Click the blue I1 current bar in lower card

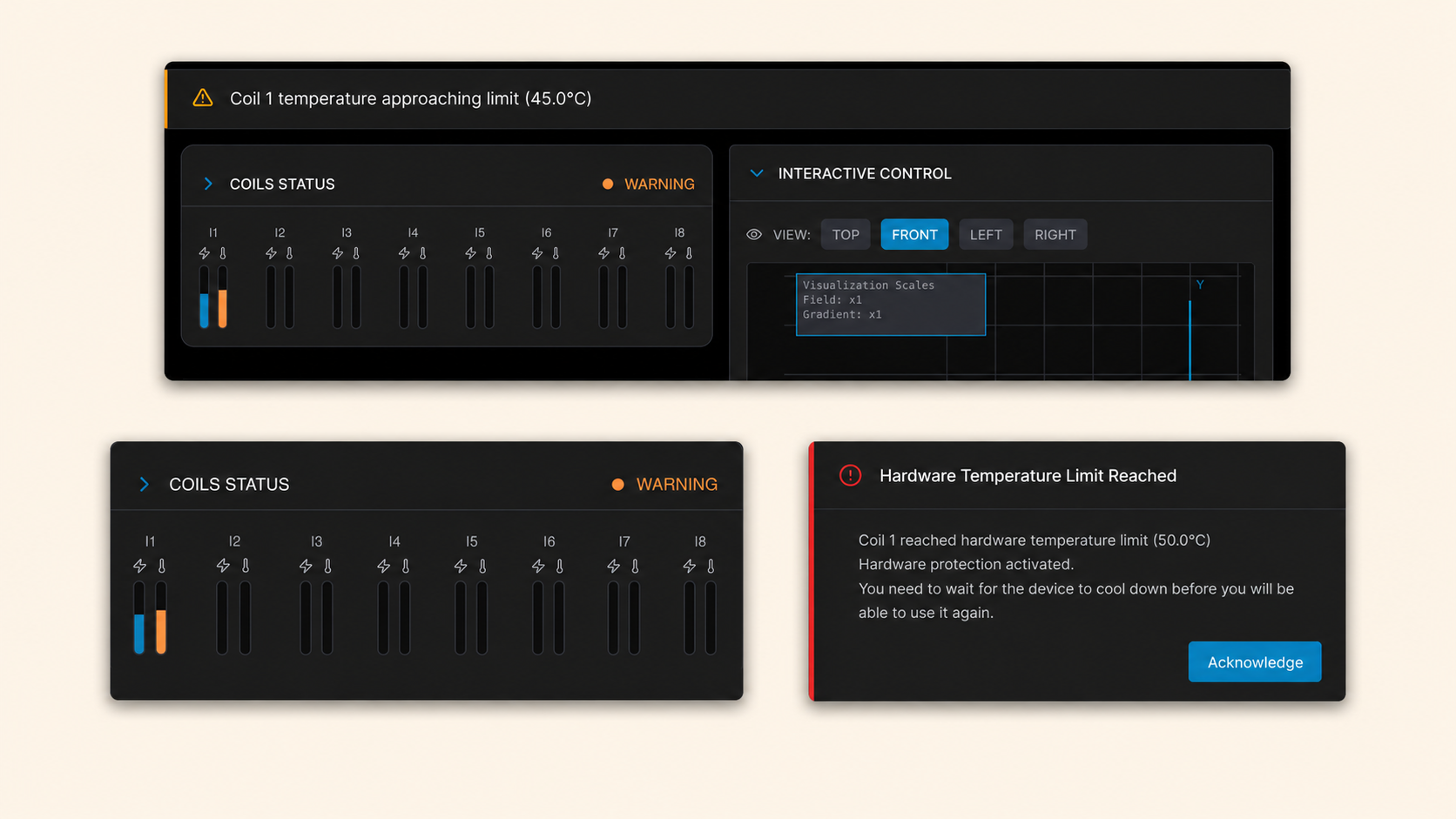pos(139,634)
